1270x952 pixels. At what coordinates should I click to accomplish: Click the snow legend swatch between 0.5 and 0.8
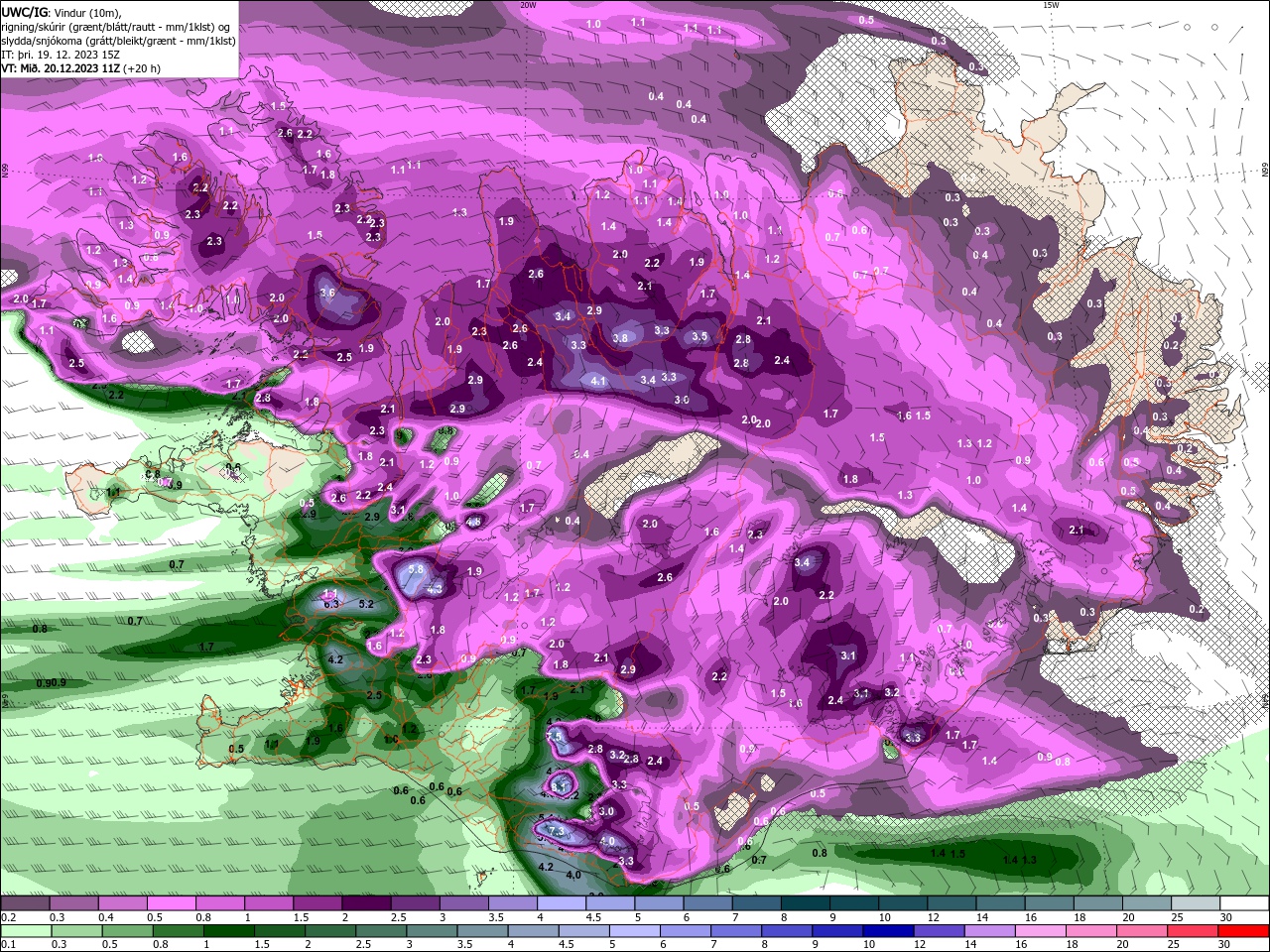pyautogui.click(x=171, y=903)
